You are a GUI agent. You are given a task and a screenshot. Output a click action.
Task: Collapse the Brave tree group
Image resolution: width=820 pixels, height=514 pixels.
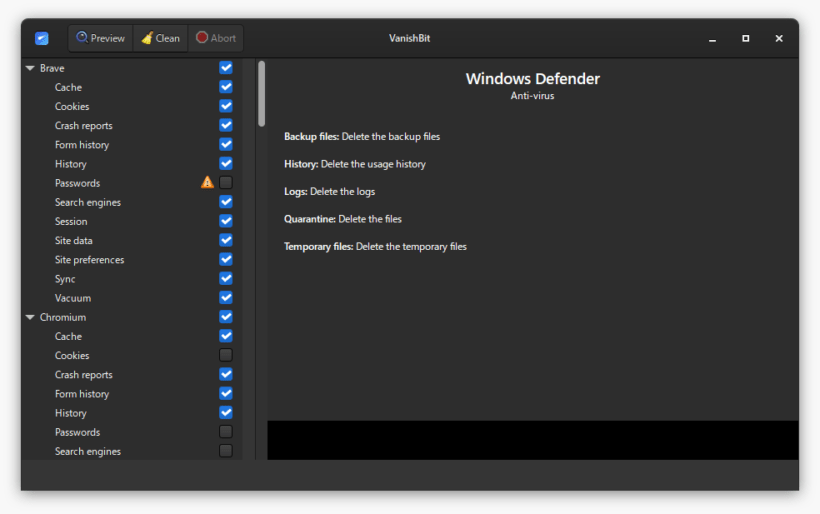click(x=30, y=68)
